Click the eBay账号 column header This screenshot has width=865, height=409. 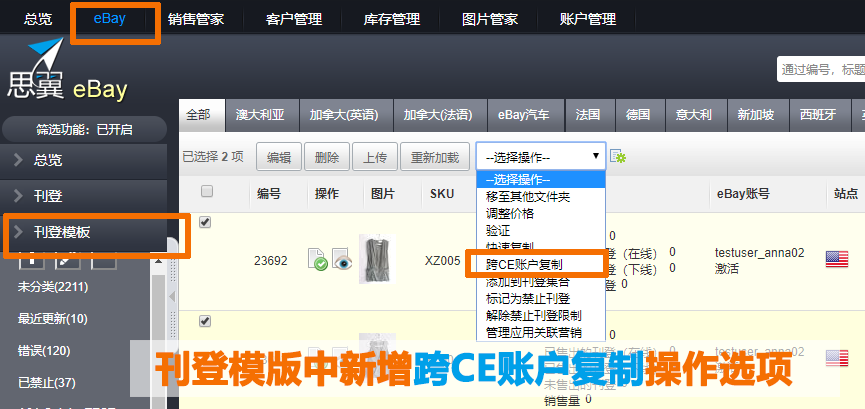point(743,194)
